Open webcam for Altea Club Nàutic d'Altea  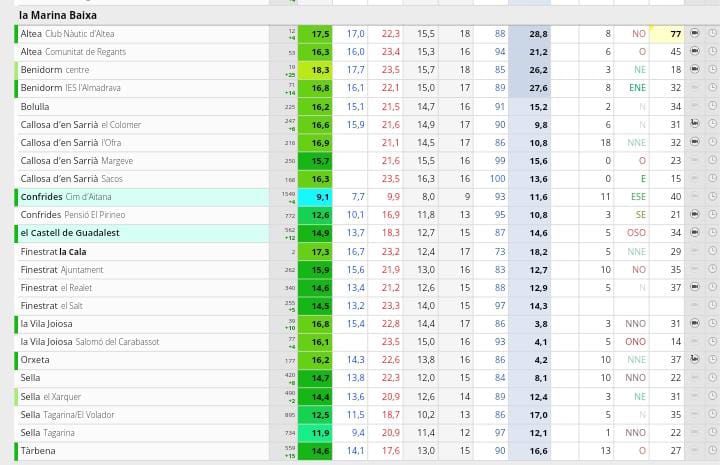click(695, 34)
